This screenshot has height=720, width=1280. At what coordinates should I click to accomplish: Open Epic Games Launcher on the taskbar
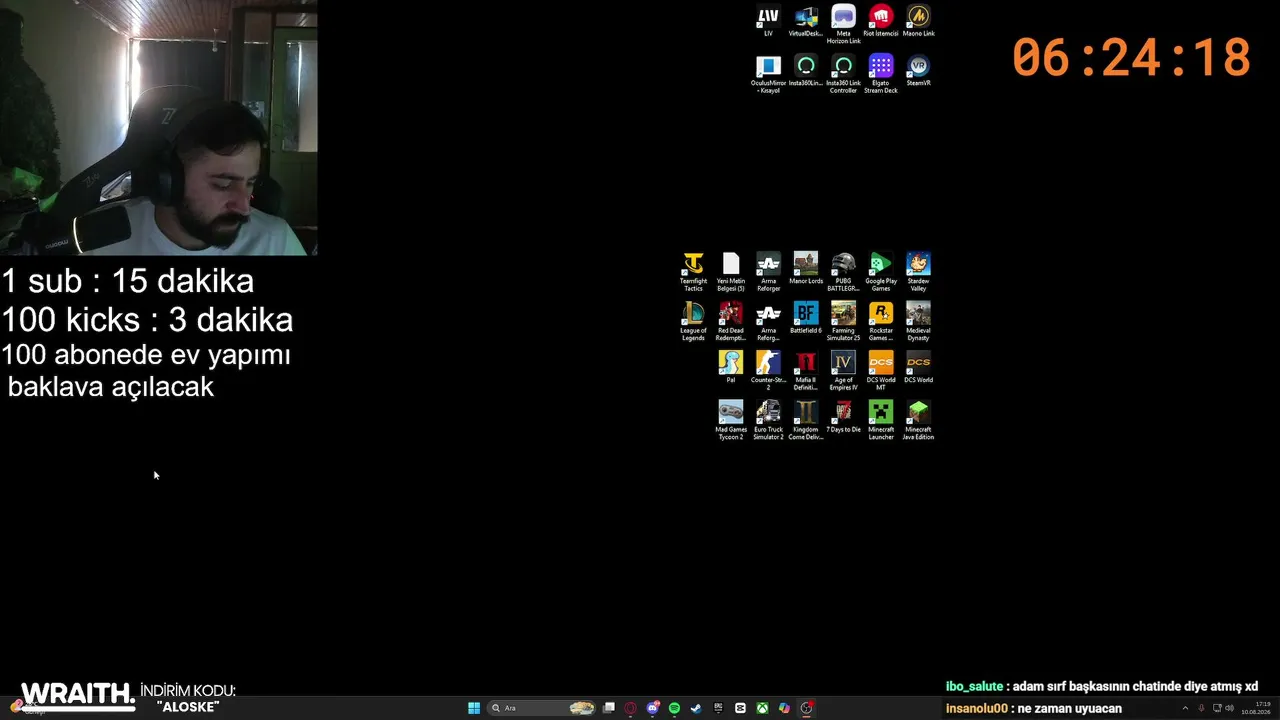click(718, 708)
